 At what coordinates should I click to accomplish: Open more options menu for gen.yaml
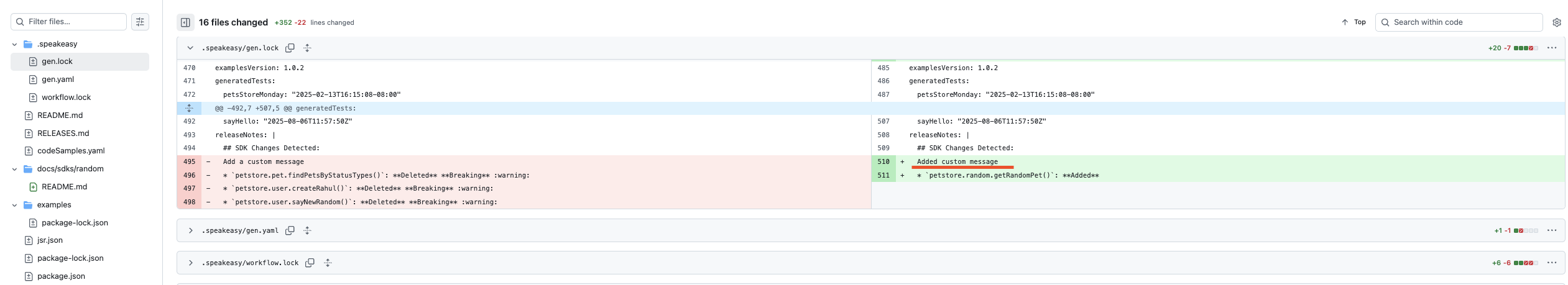(x=1551, y=230)
